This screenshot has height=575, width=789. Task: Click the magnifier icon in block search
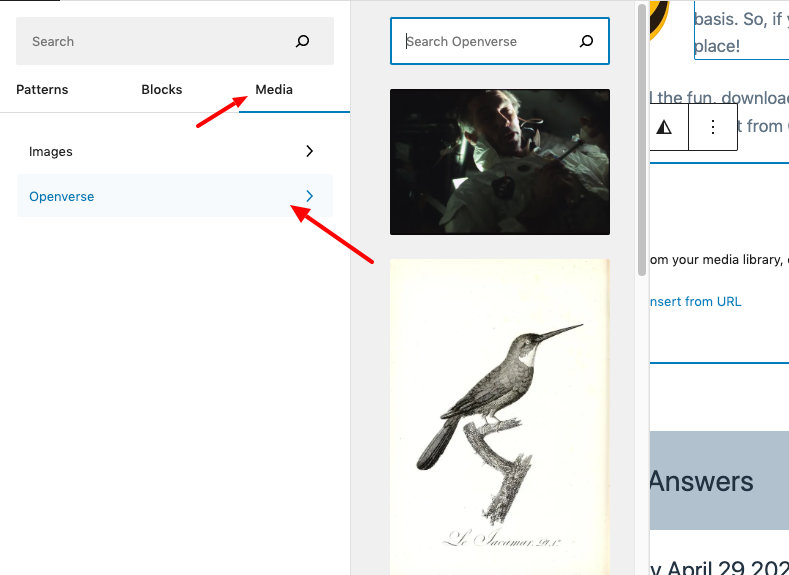tap(302, 41)
